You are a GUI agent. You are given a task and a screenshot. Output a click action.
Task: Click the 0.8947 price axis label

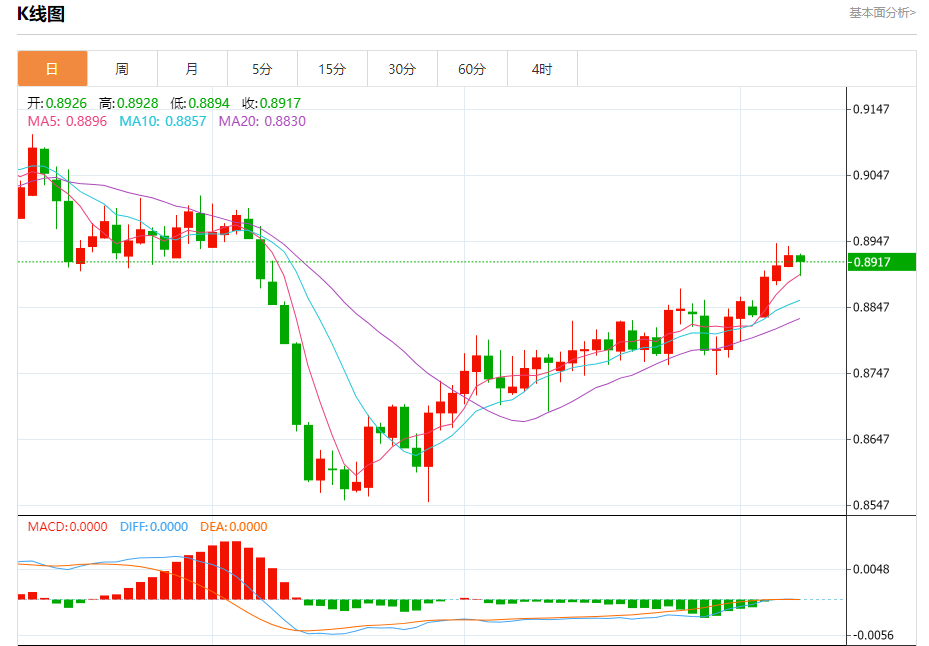coord(871,241)
